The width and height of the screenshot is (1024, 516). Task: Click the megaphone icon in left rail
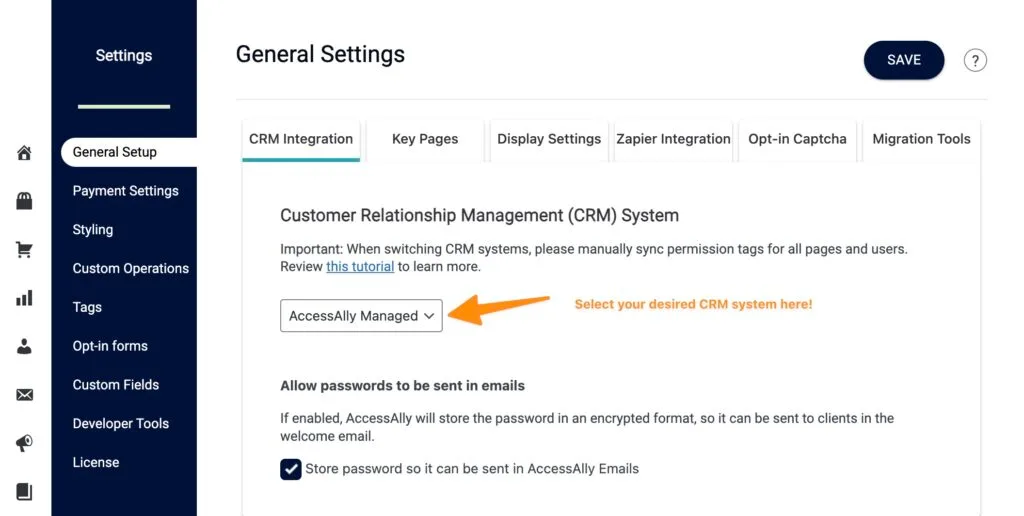pyautogui.click(x=25, y=443)
